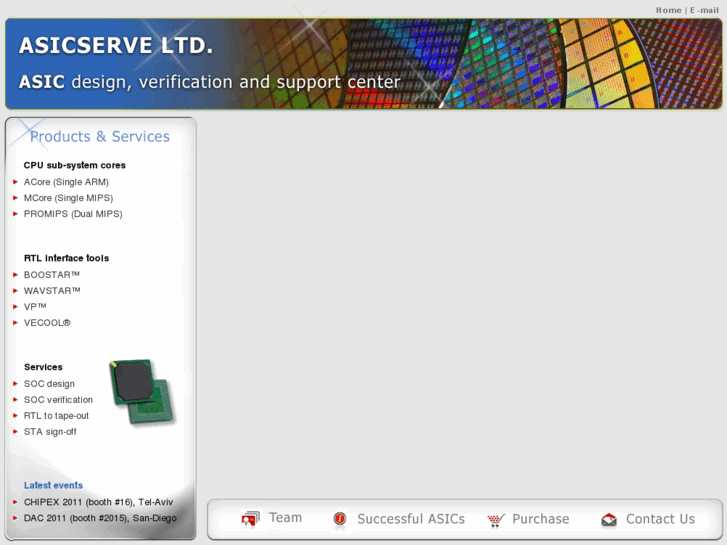Open the VP tool page

pos(35,307)
